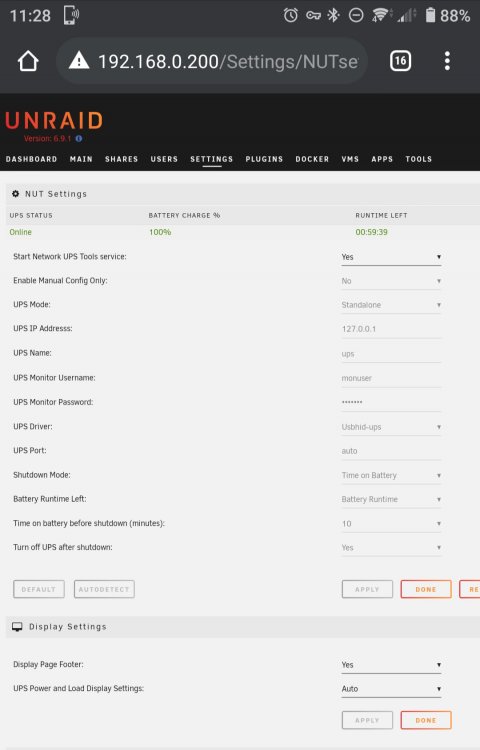Image resolution: width=480 pixels, height=750 pixels.
Task: Open the UPS Mode dropdown
Action: (391, 305)
